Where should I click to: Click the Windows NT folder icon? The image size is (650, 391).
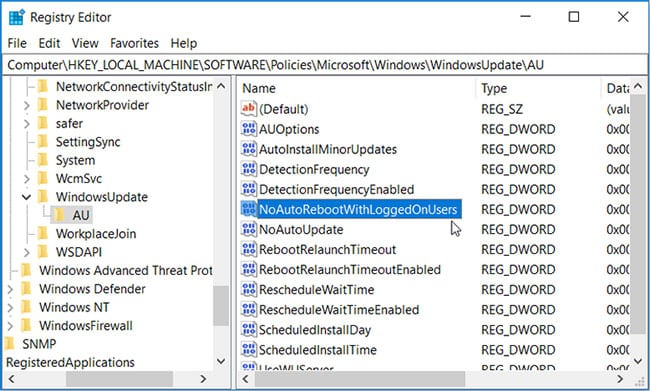pos(26,307)
